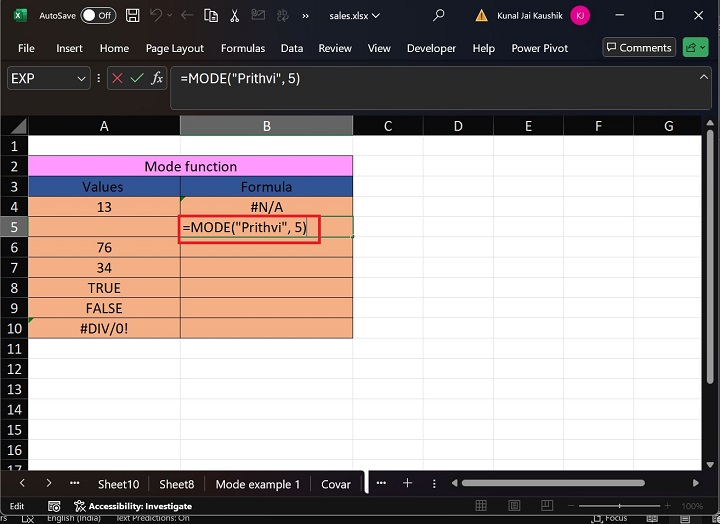Toggle the AutoSave switch
720x524 pixels.
coord(98,16)
